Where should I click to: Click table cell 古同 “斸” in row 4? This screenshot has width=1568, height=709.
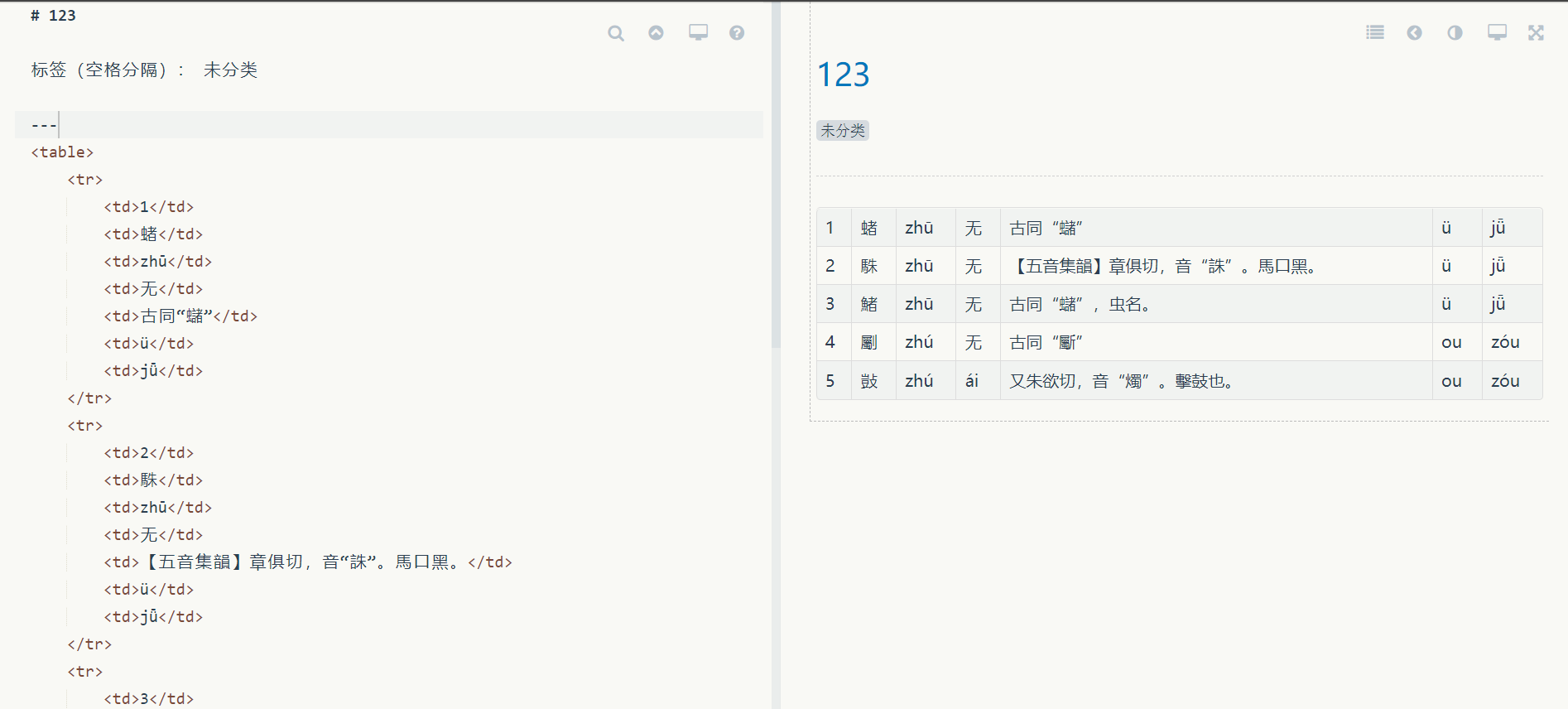tap(1216, 342)
